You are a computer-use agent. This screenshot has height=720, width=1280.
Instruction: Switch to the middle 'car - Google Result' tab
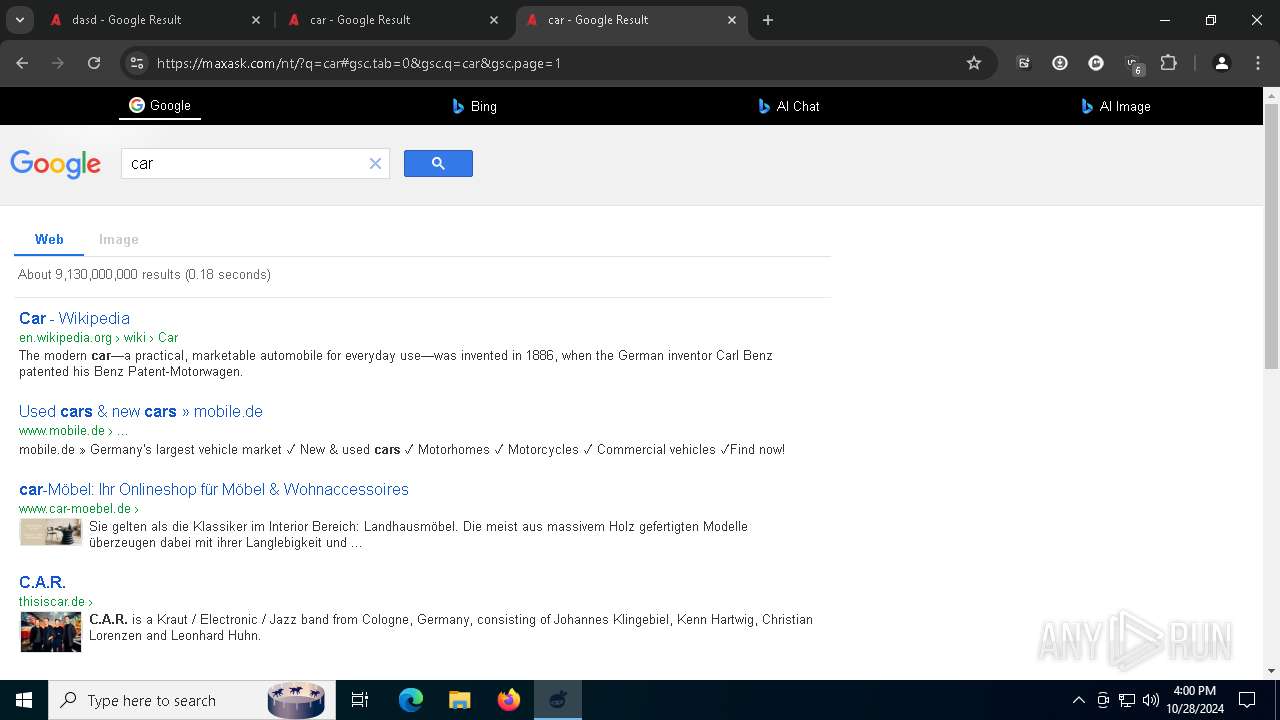[x=392, y=20]
